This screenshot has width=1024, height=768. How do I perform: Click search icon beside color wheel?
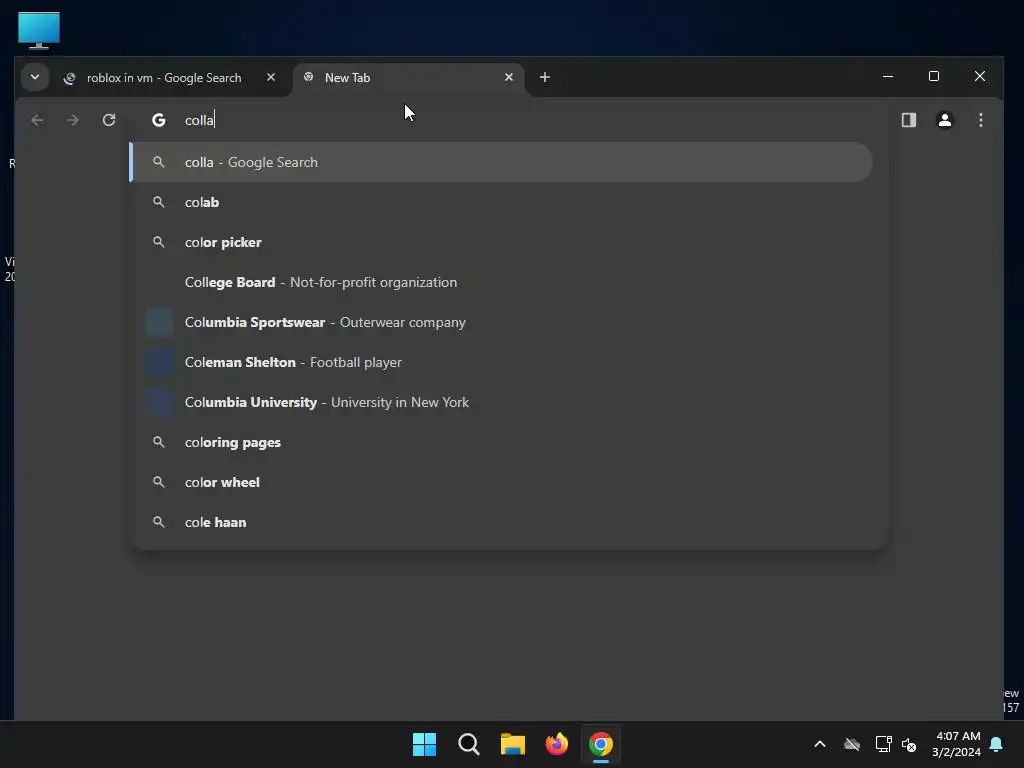159,482
